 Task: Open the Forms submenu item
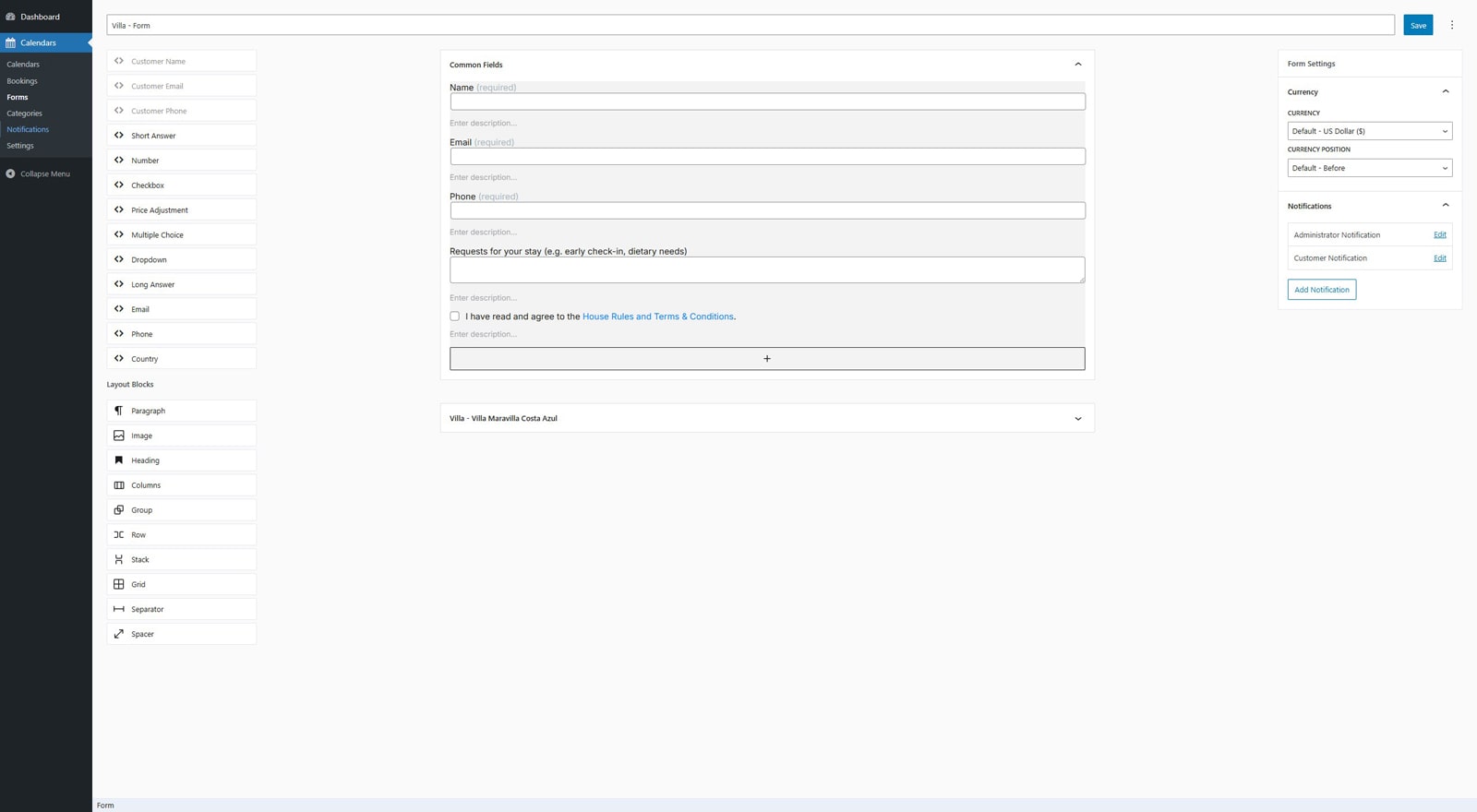(x=18, y=97)
